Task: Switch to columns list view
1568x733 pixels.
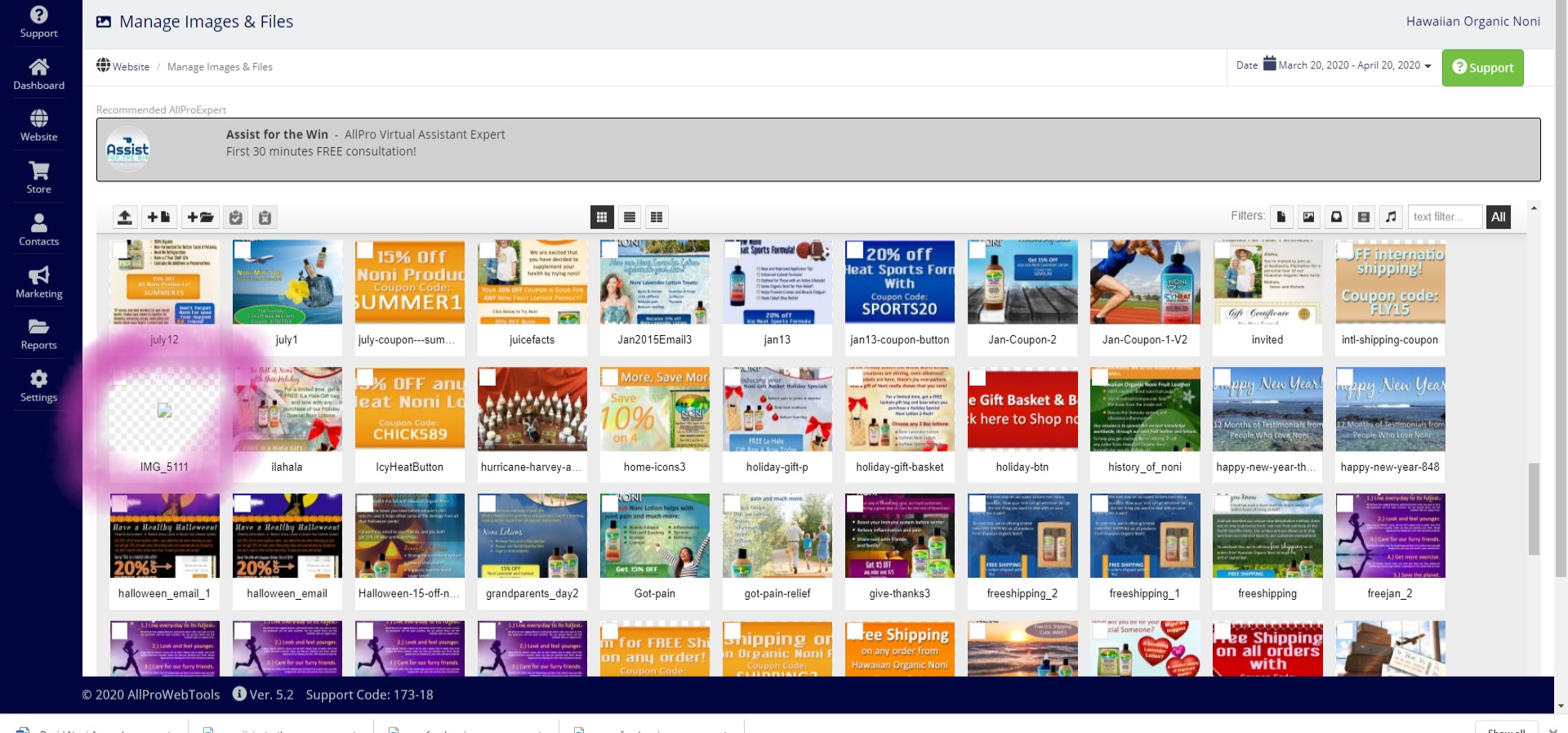Action: [657, 217]
